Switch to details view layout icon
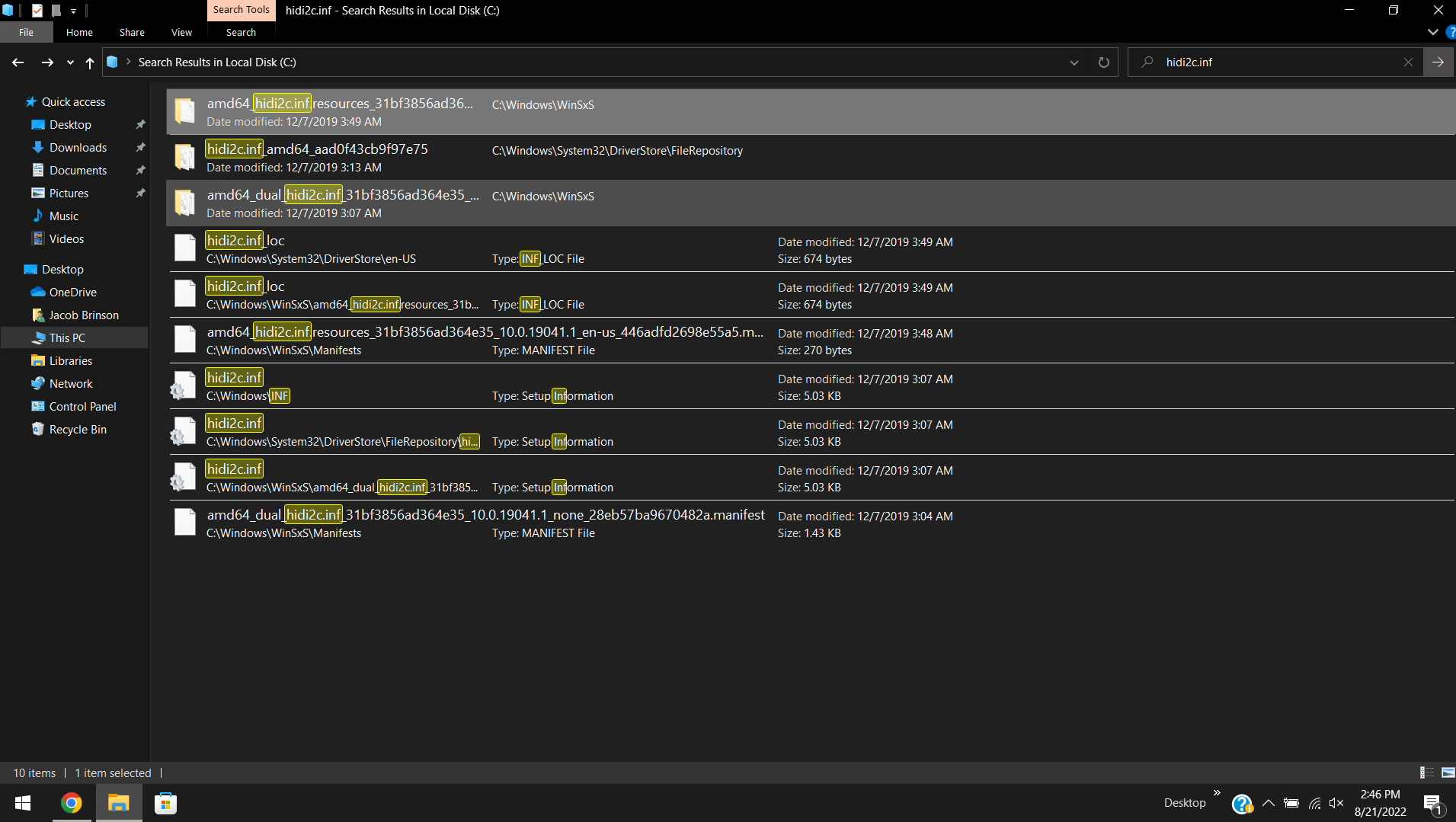 point(1426,772)
